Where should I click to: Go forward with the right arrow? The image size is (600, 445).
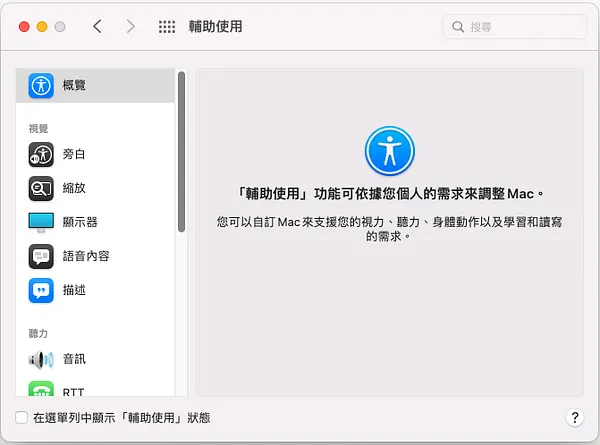[131, 27]
